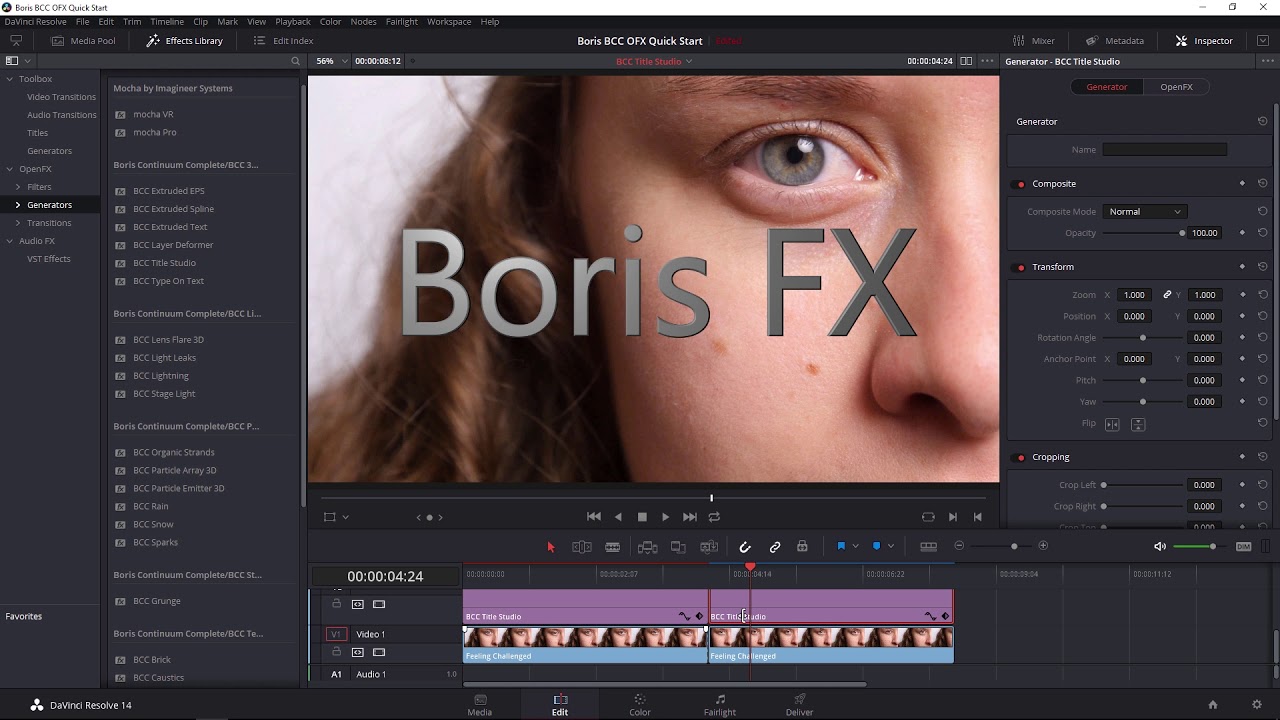Click the match frame icon below viewer
This screenshot has height=720, width=1280.
click(928, 517)
